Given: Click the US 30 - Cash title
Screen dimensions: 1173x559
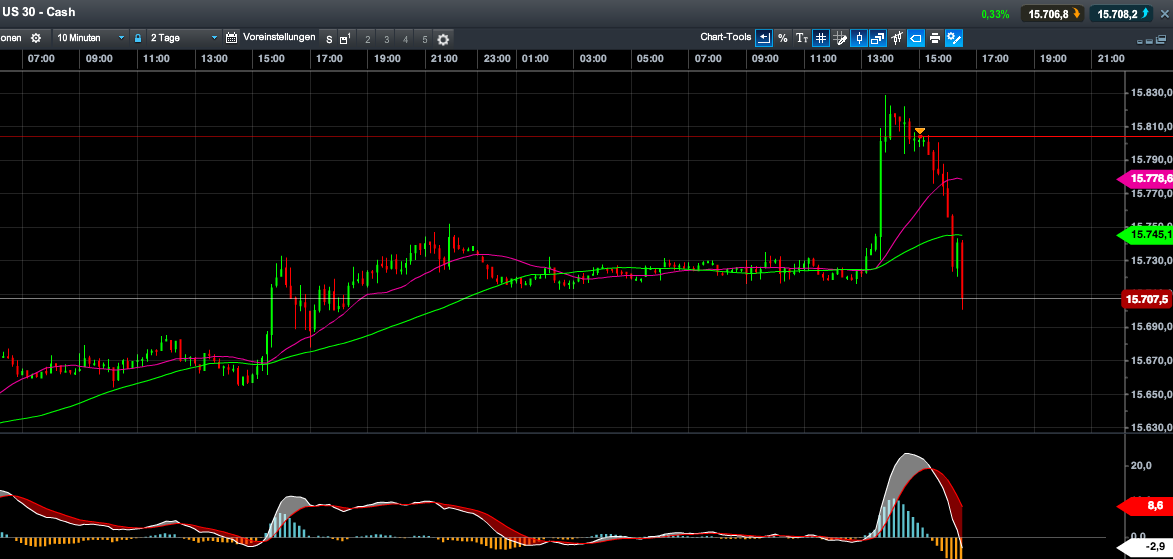Looking at the screenshot, I should click(x=37, y=13).
